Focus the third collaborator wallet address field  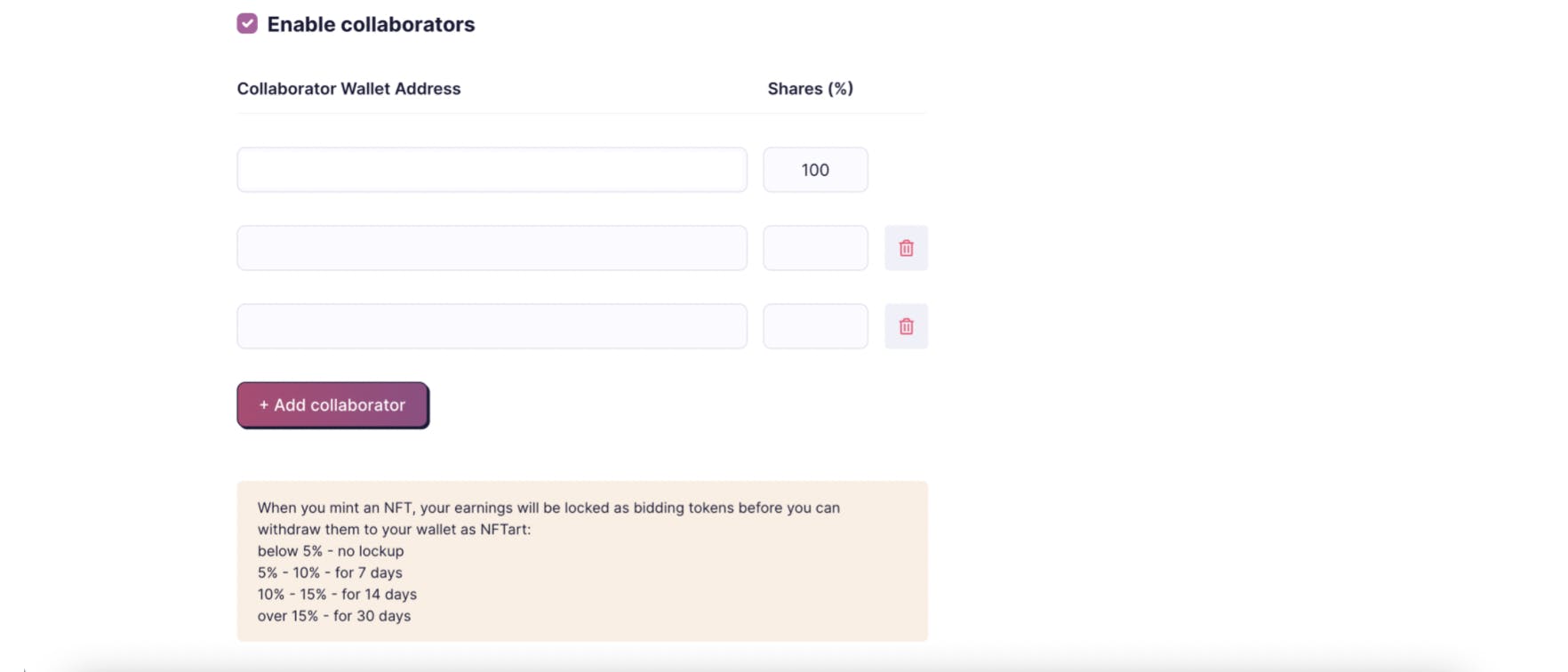[x=492, y=326]
